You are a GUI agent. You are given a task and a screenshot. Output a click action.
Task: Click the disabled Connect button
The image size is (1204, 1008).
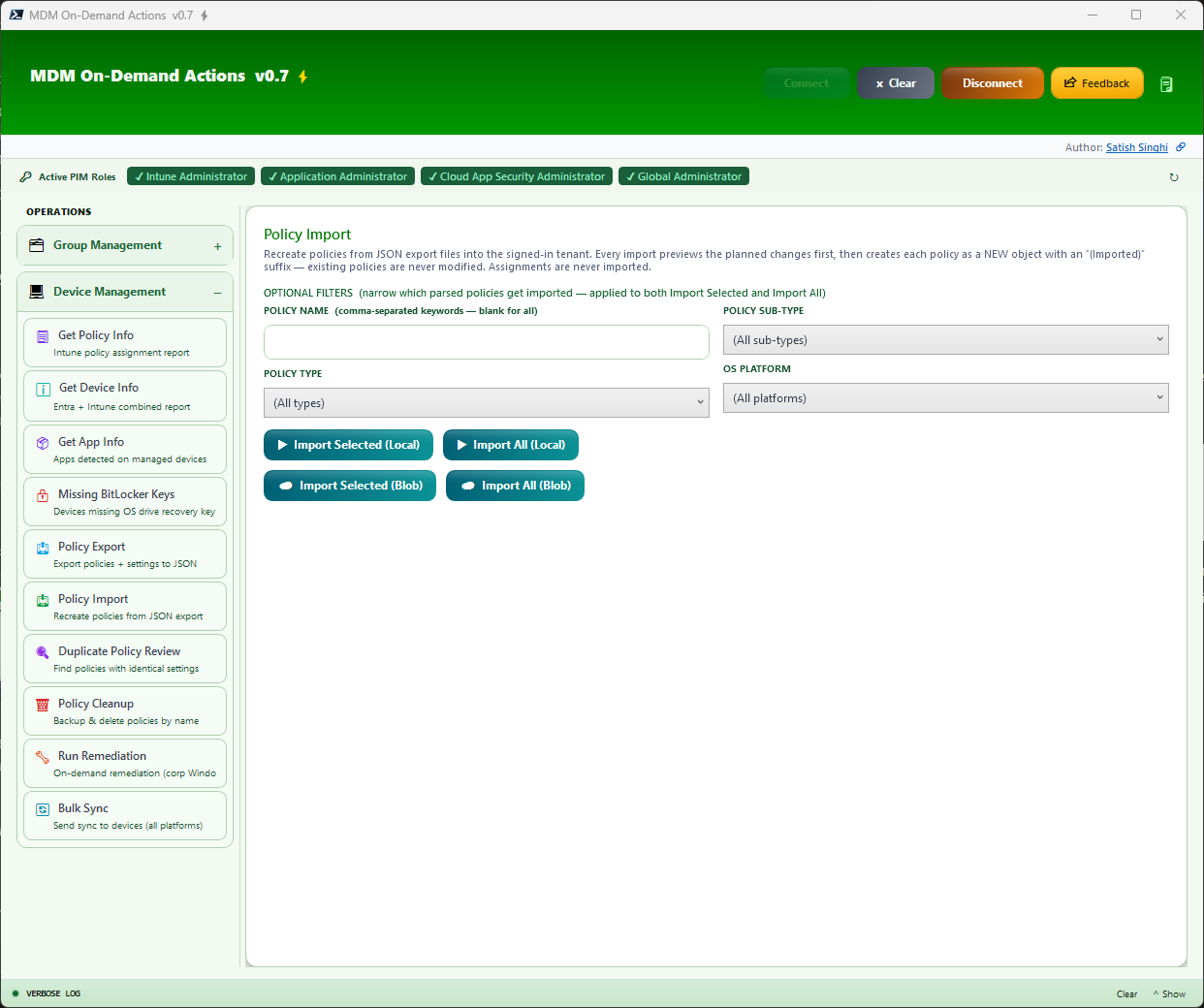(x=807, y=83)
